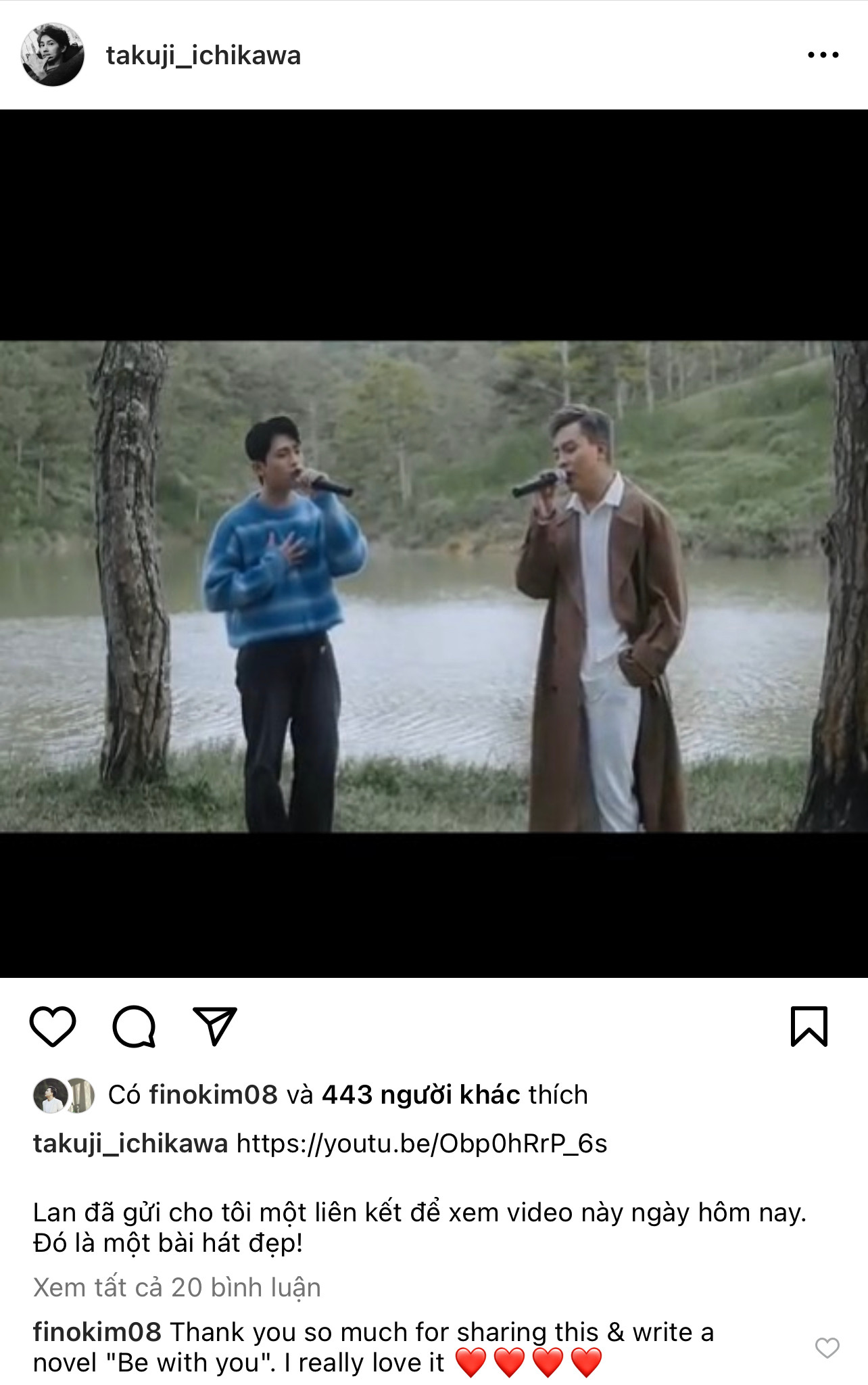868x1385 pixels.
Task: Open takuji_ichikawa username in post header
Action: click(203, 55)
